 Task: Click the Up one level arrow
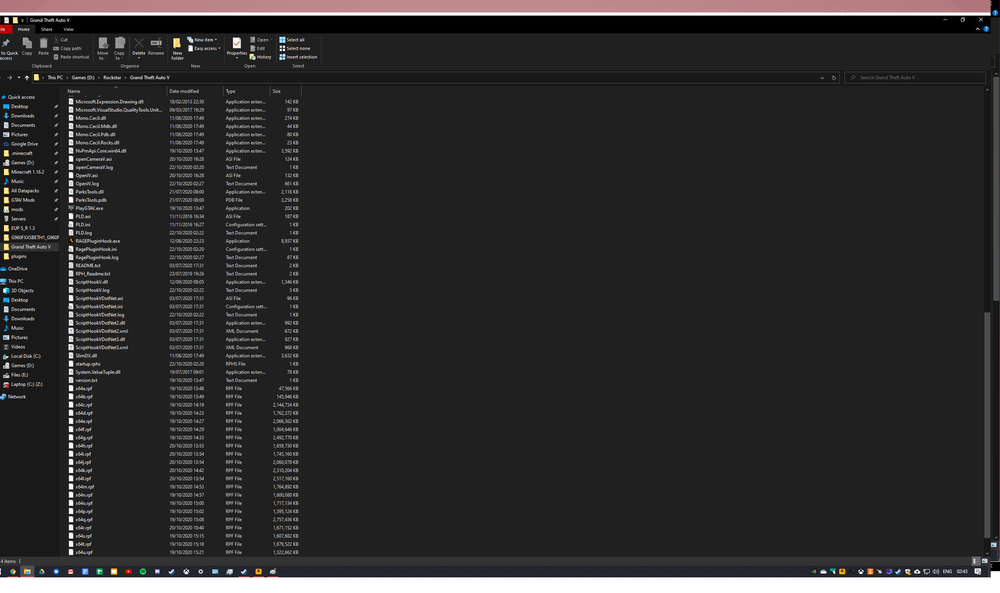click(27, 78)
